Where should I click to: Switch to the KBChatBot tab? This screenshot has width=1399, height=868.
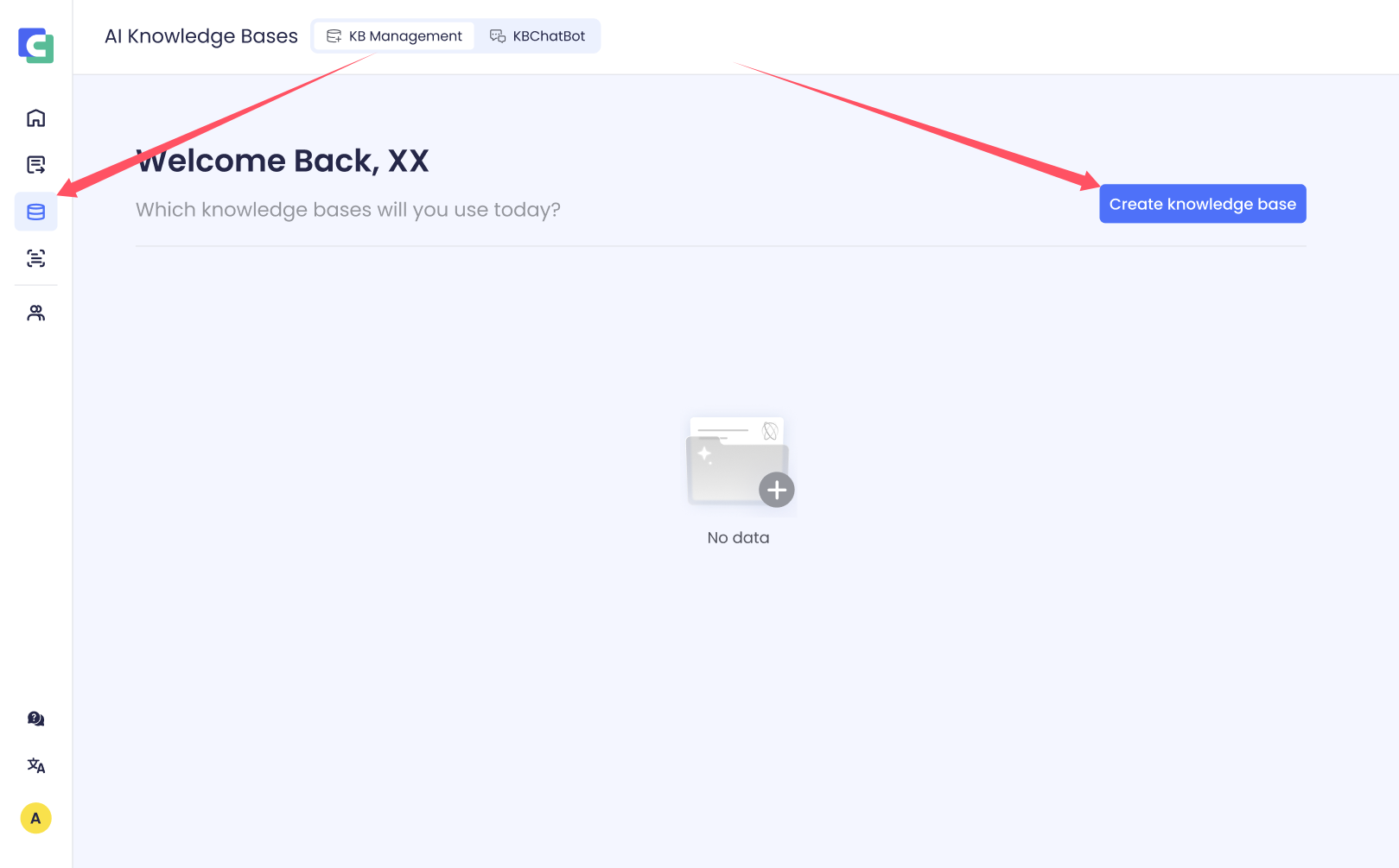pos(537,36)
